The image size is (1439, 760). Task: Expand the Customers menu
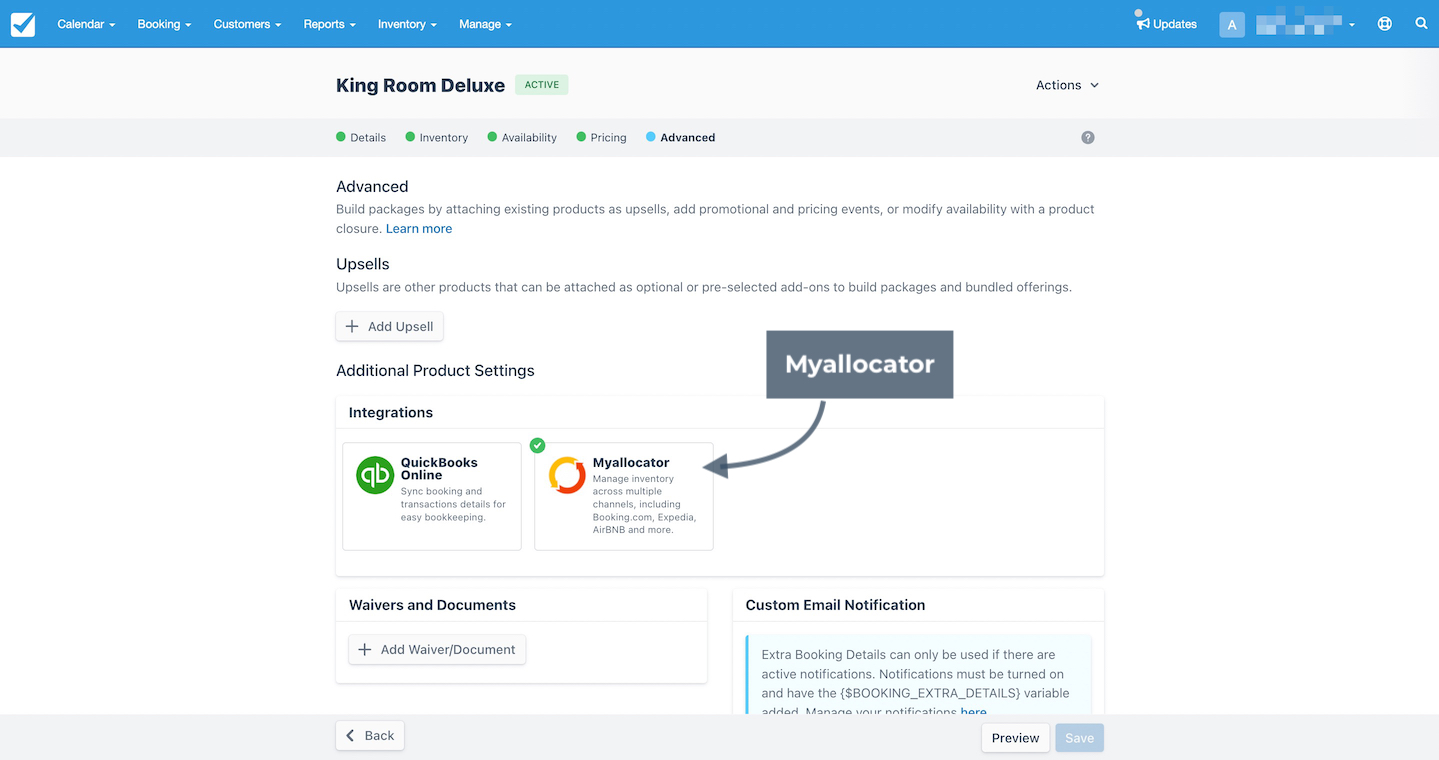[247, 24]
